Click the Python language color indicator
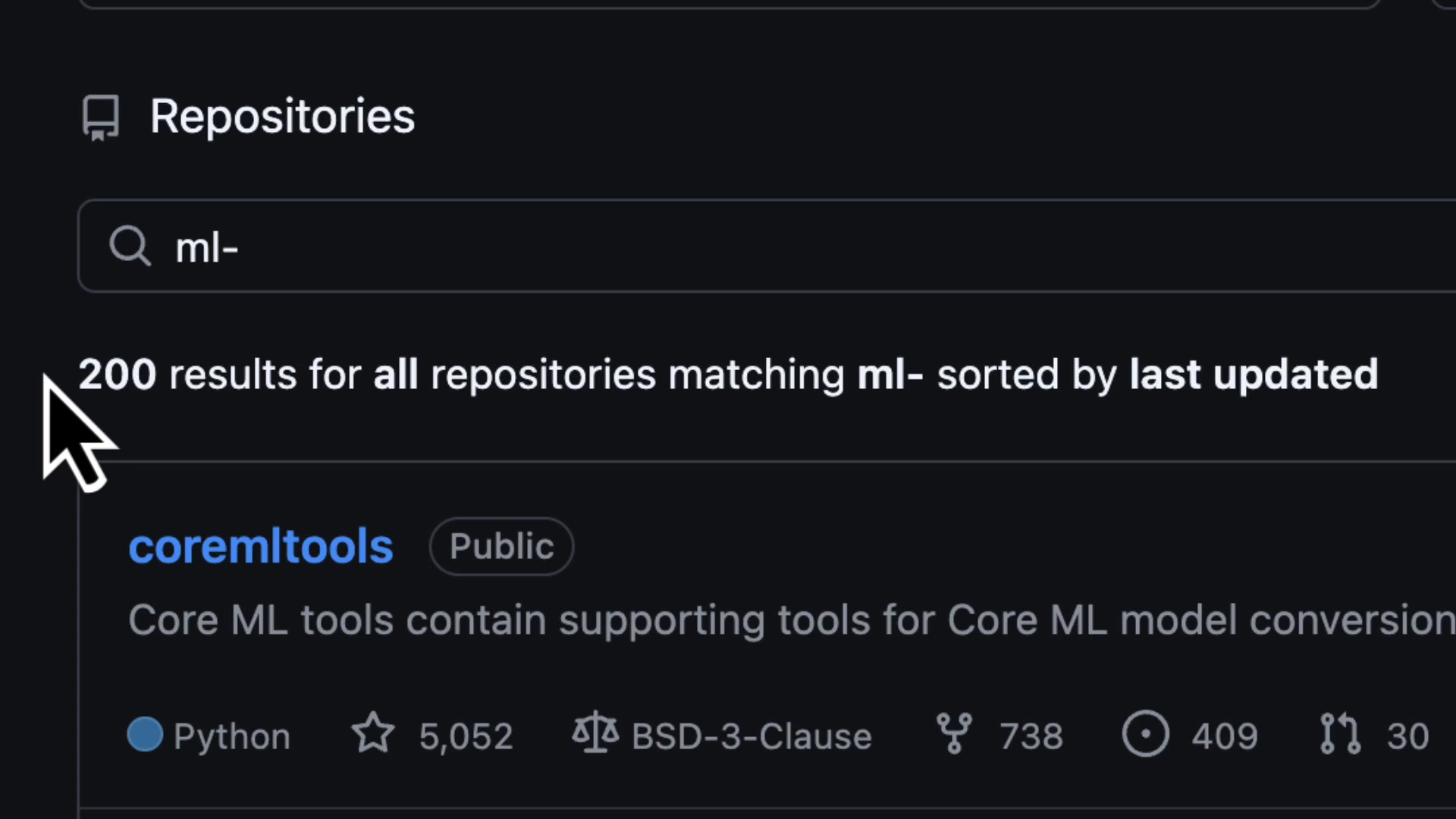The image size is (1456, 819). click(x=145, y=733)
